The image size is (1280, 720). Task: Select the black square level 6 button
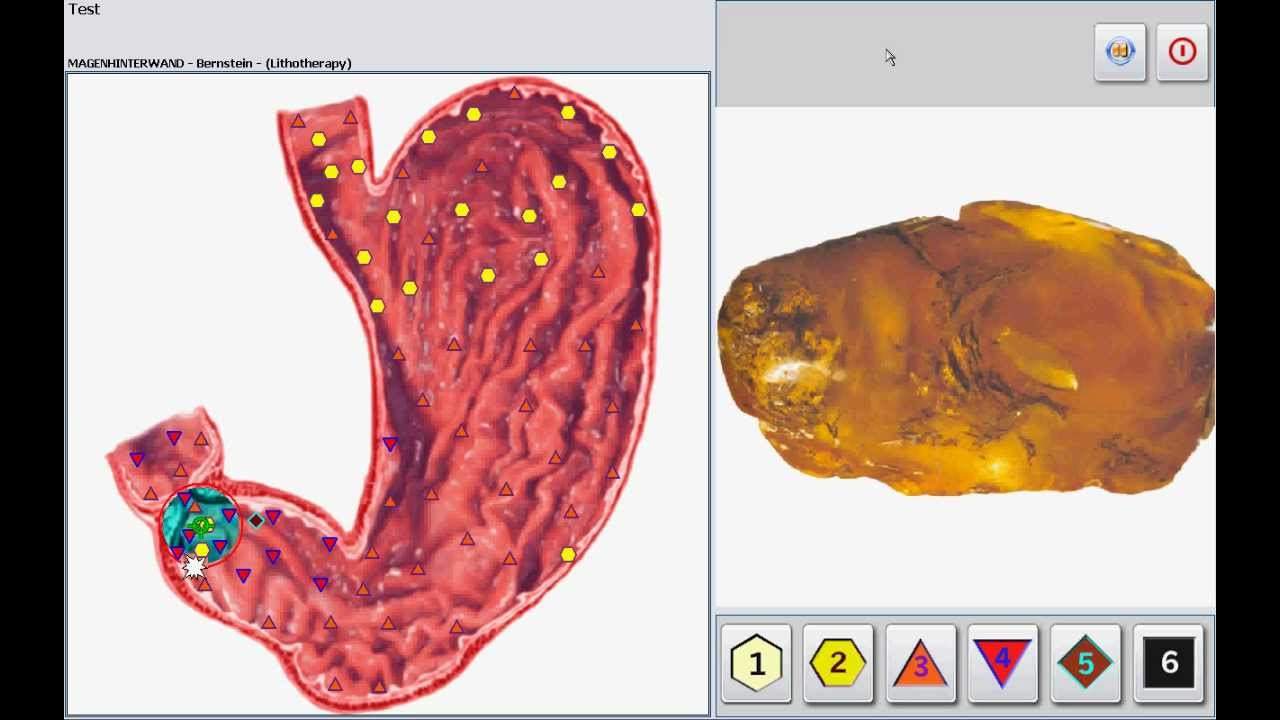(1168, 662)
